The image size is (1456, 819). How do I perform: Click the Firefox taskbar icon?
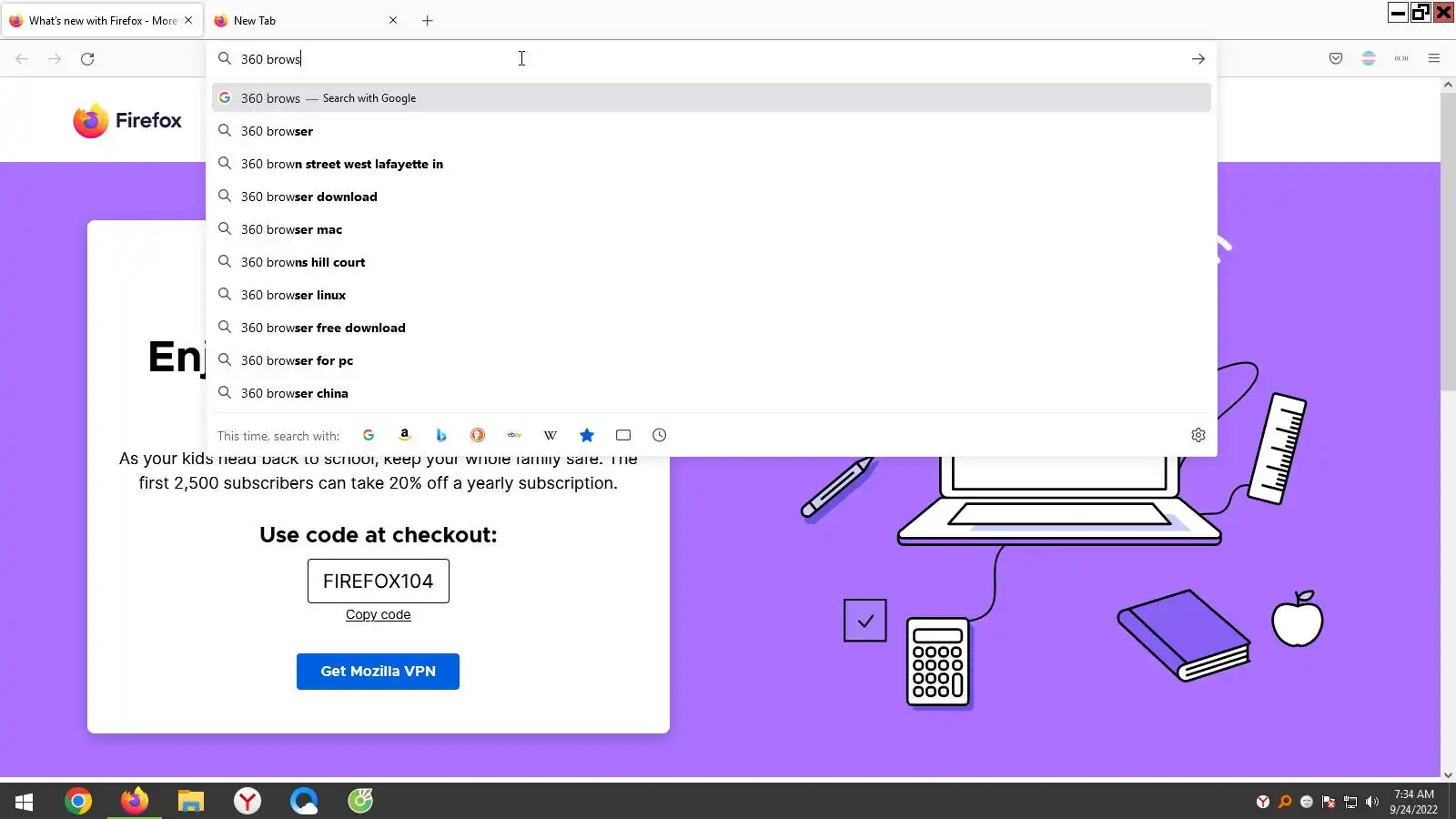(x=135, y=801)
